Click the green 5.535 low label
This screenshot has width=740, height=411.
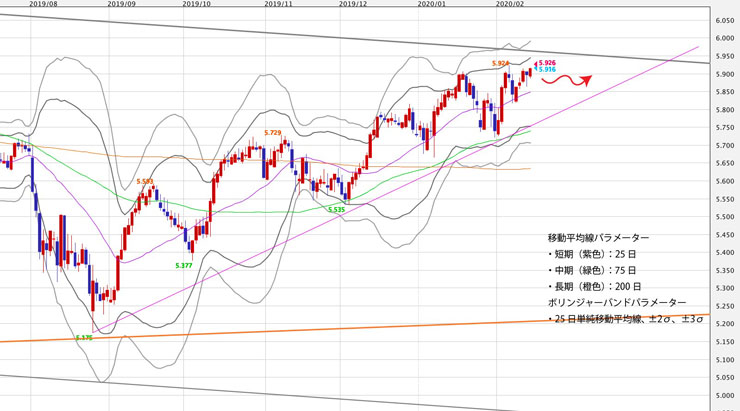click(336, 210)
